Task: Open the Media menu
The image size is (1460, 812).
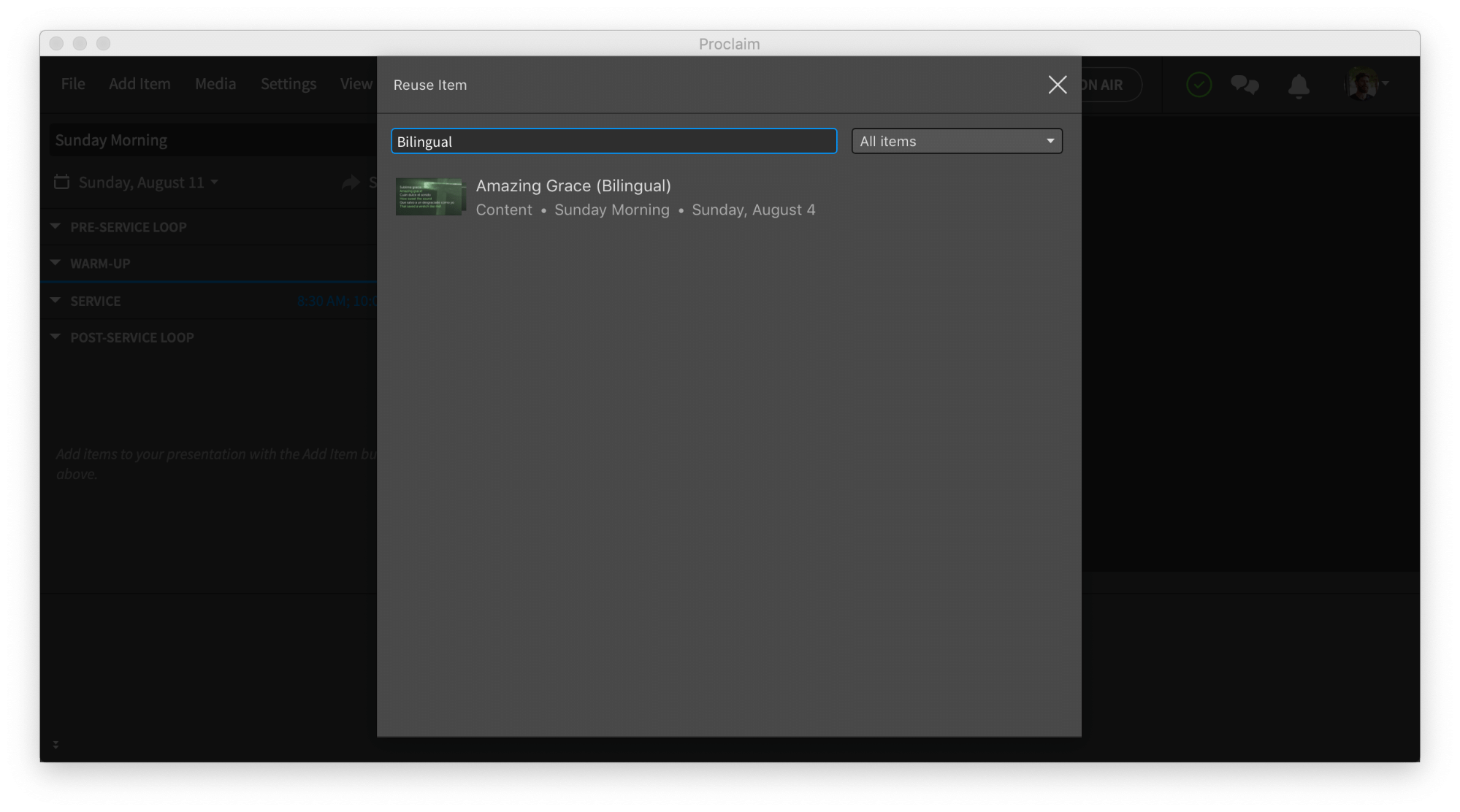Action: [x=215, y=84]
